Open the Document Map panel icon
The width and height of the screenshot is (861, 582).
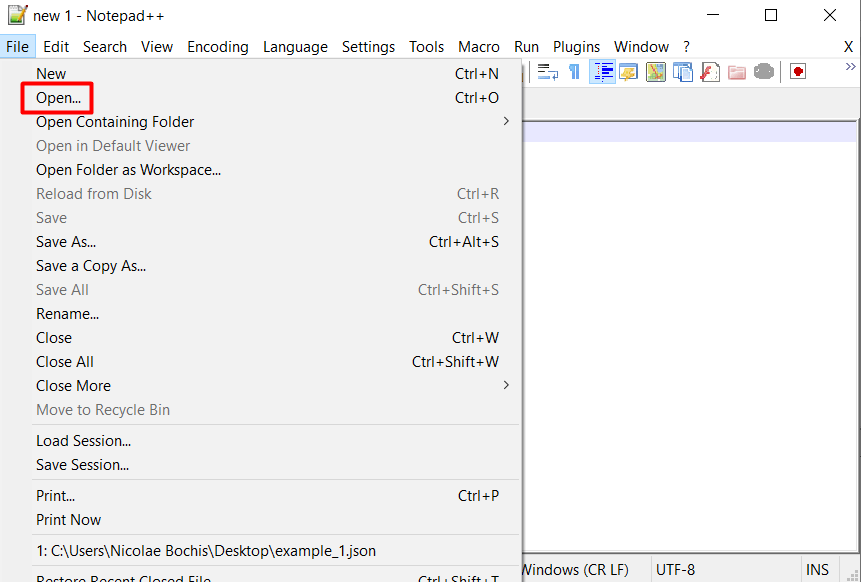tap(655, 71)
